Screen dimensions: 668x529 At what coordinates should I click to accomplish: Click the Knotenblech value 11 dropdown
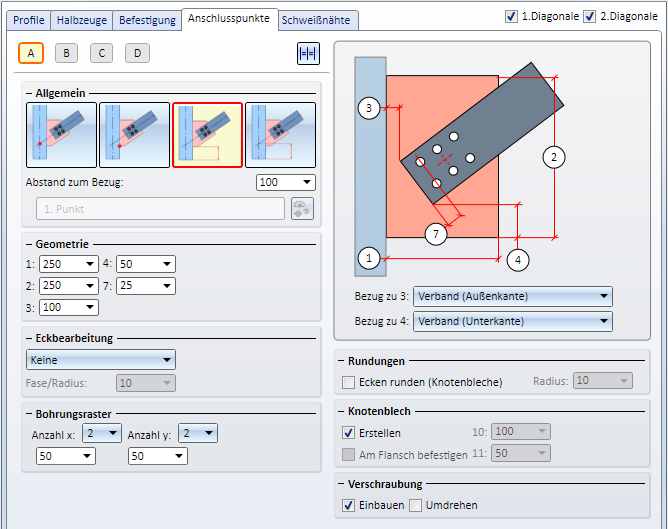coord(521,453)
